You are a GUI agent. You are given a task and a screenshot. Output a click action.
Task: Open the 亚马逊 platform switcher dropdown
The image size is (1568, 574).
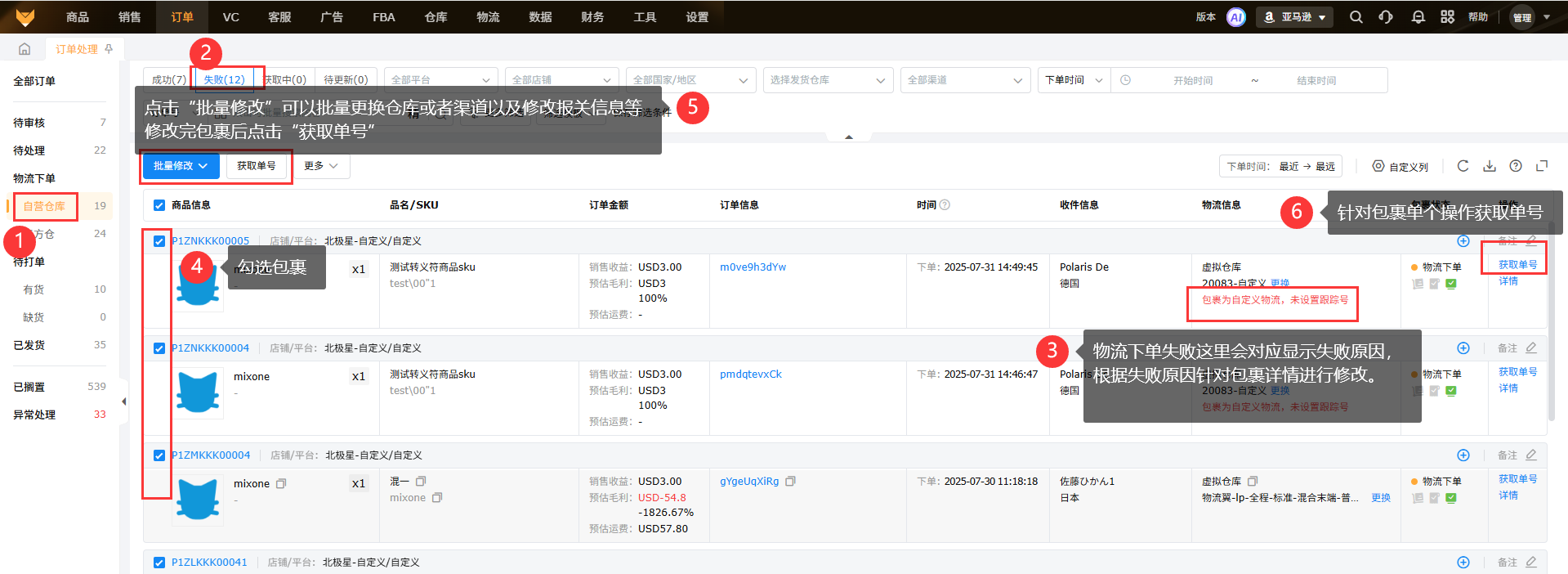[x=1295, y=17]
